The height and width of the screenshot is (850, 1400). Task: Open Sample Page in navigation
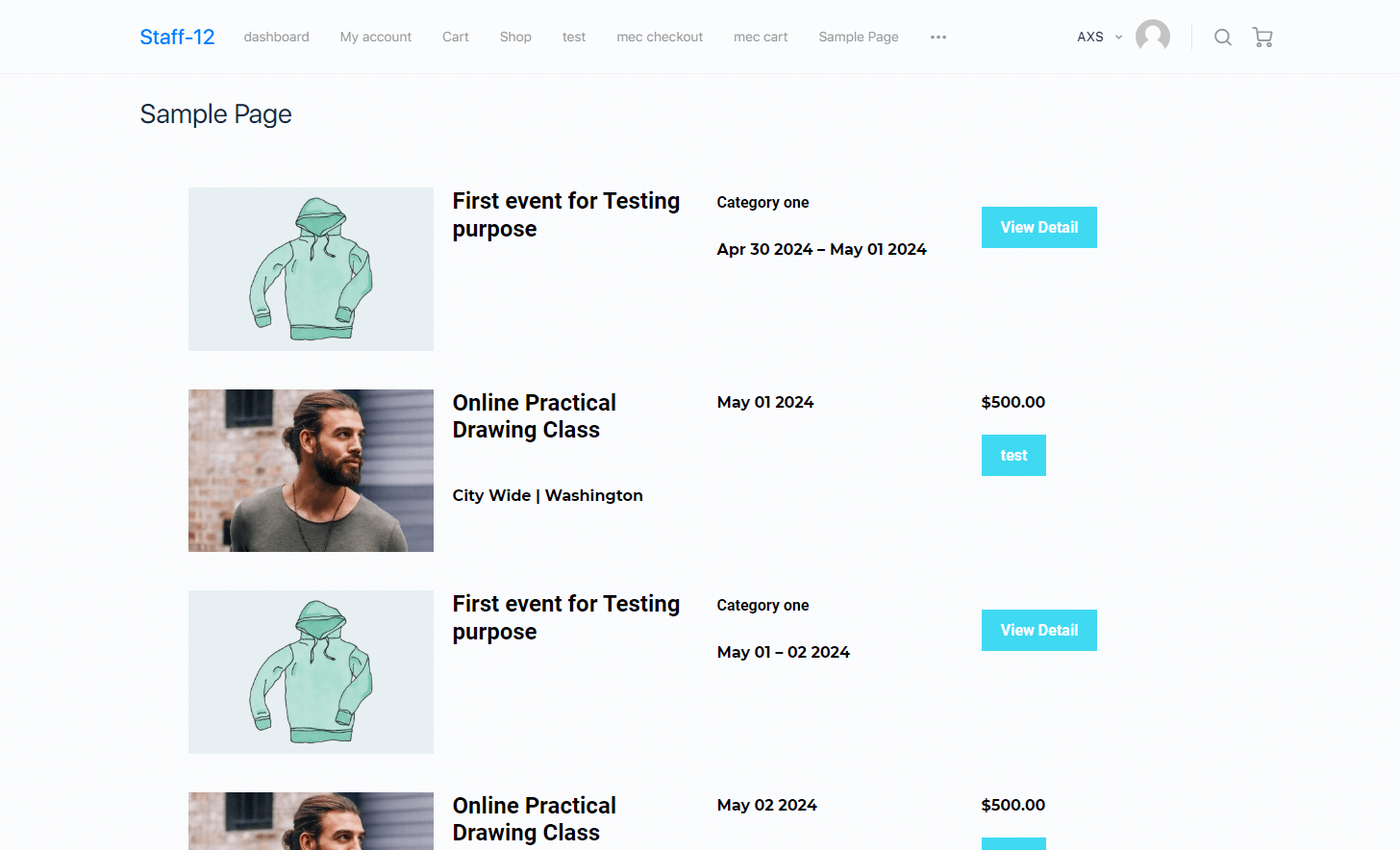859,37
